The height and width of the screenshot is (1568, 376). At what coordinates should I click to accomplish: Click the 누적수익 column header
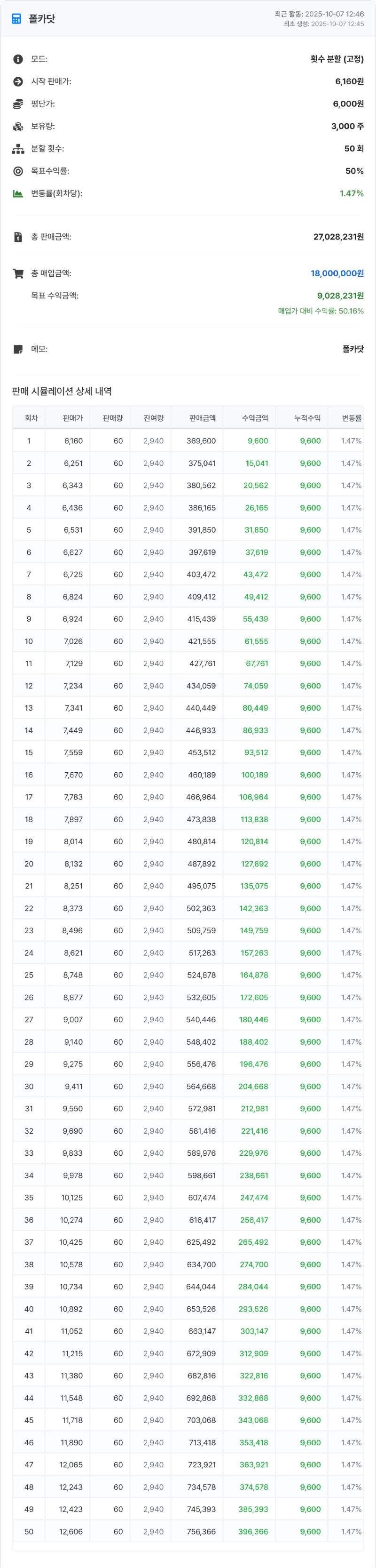307,418
